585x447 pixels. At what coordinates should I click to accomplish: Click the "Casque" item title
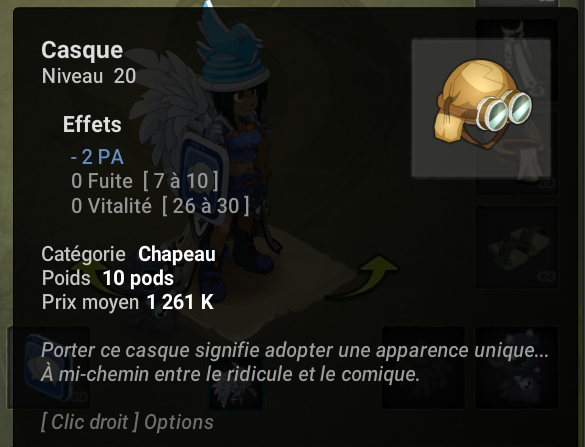[x=82, y=50]
